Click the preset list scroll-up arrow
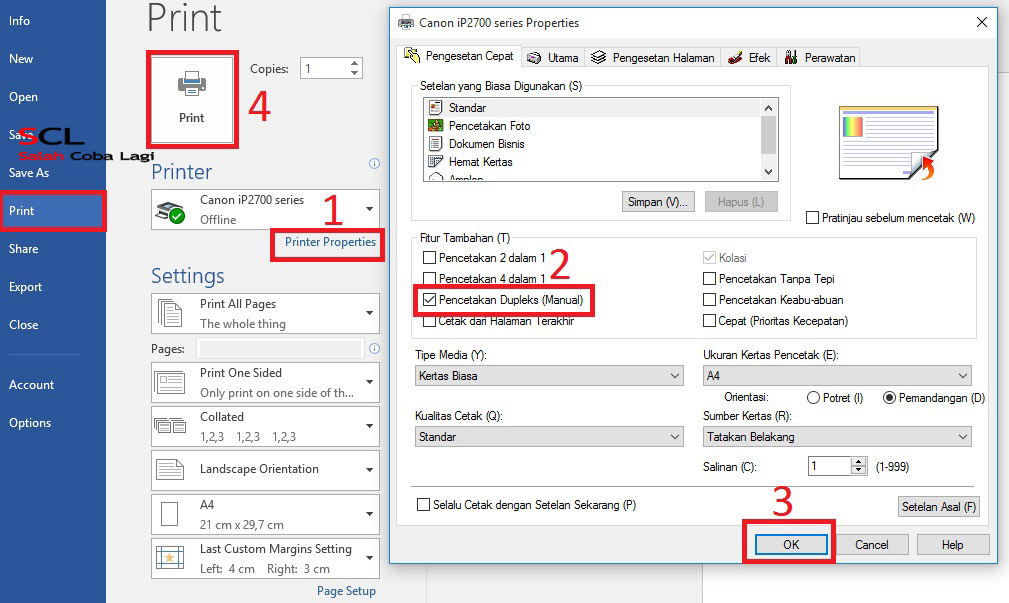Screen dimensions: 1009x603 pos(768,107)
